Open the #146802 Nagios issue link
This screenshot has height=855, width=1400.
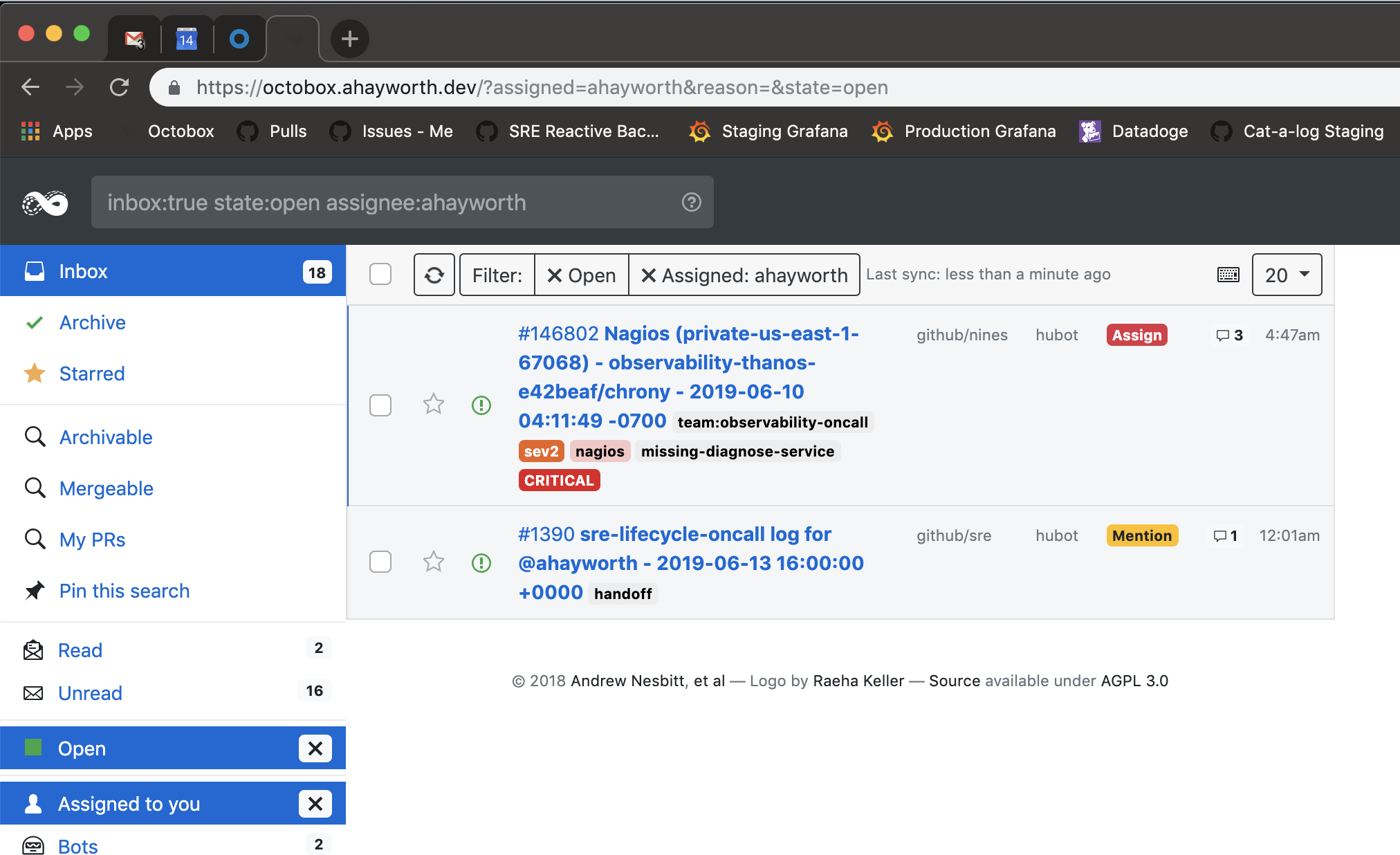click(x=688, y=376)
